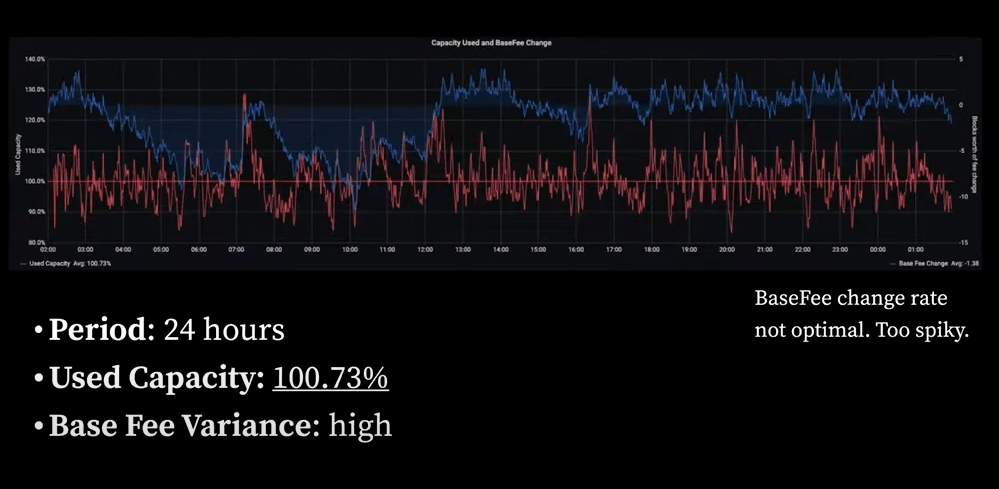Viewport: 999px width, 489px height.
Task: Click the 100.0% left axis label
Action: point(34,181)
